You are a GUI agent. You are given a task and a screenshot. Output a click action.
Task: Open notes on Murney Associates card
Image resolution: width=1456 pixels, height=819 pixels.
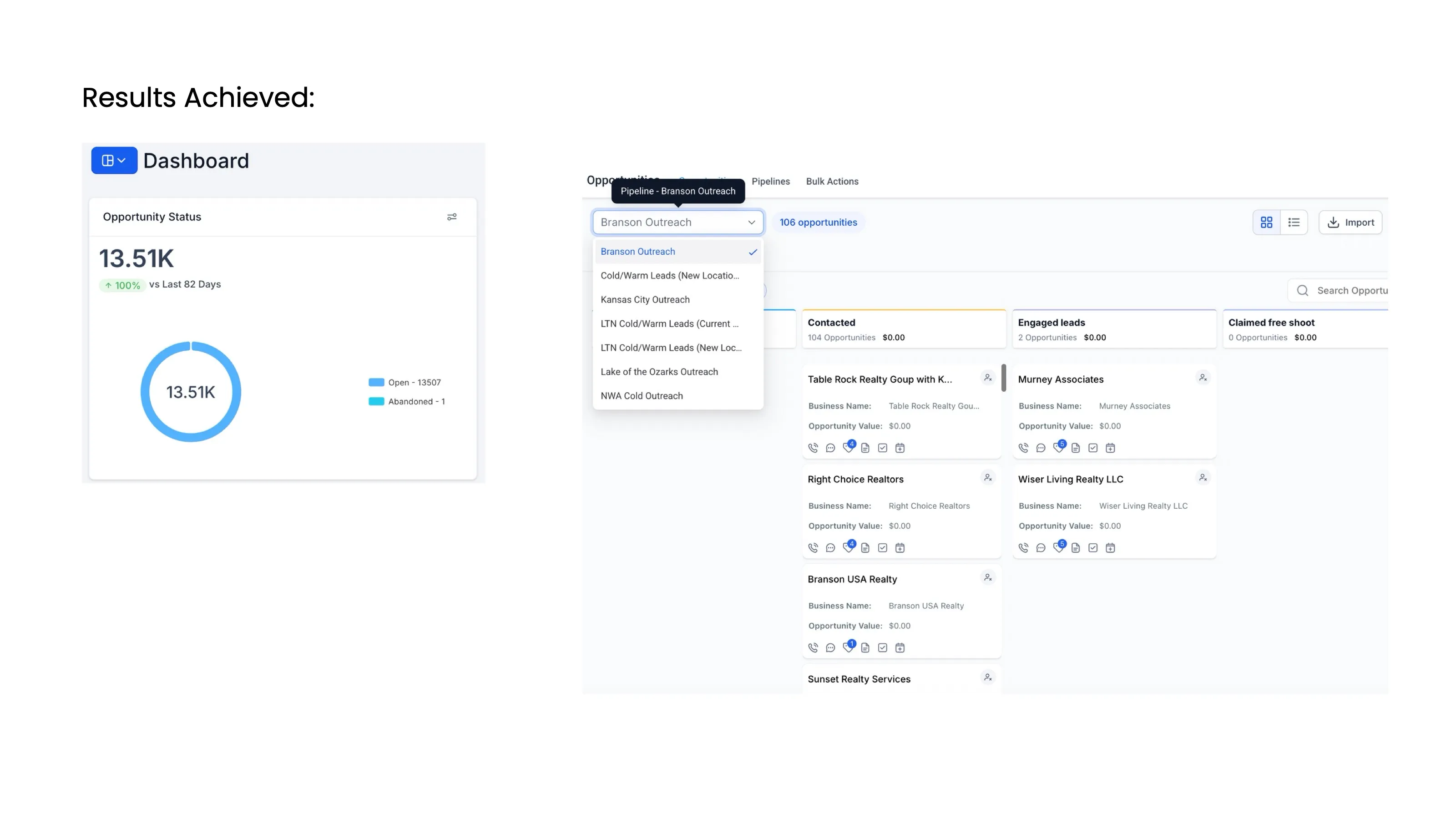[x=1076, y=448]
